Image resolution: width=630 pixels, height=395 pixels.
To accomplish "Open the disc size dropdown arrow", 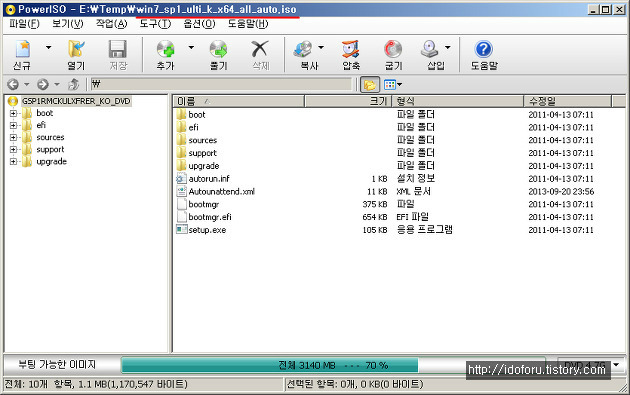I will (616, 364).
